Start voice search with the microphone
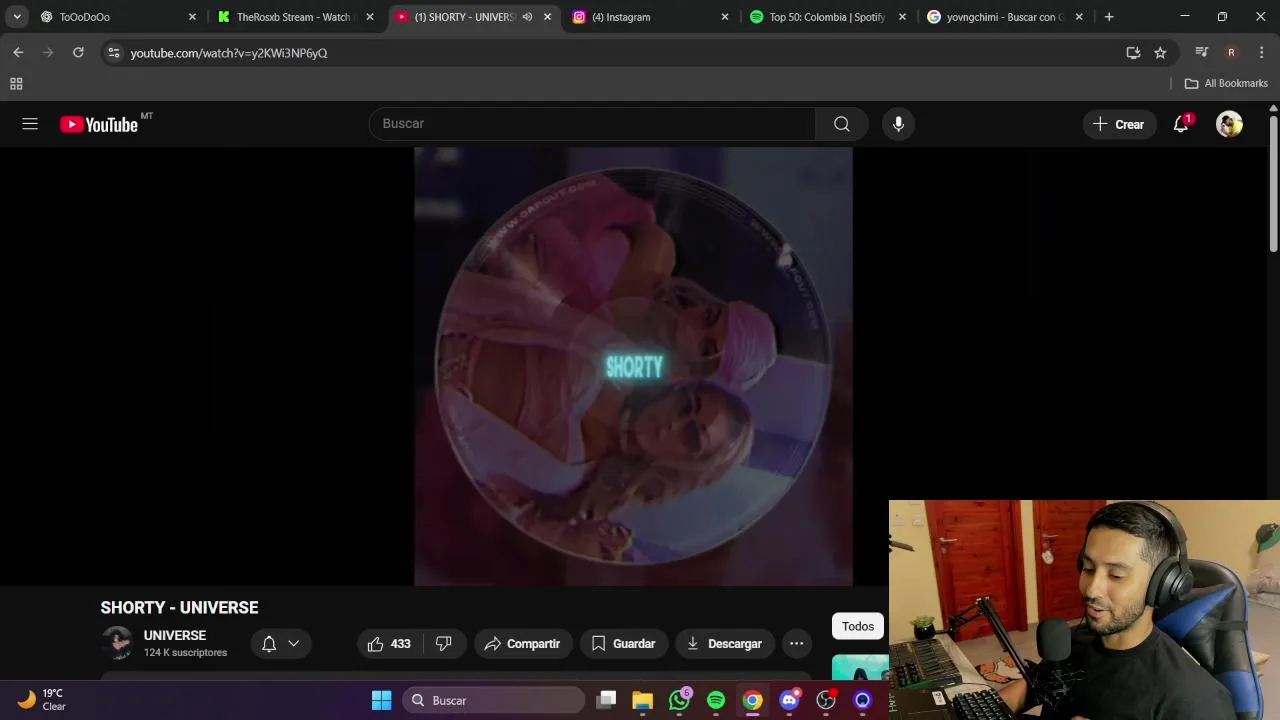 898,124
